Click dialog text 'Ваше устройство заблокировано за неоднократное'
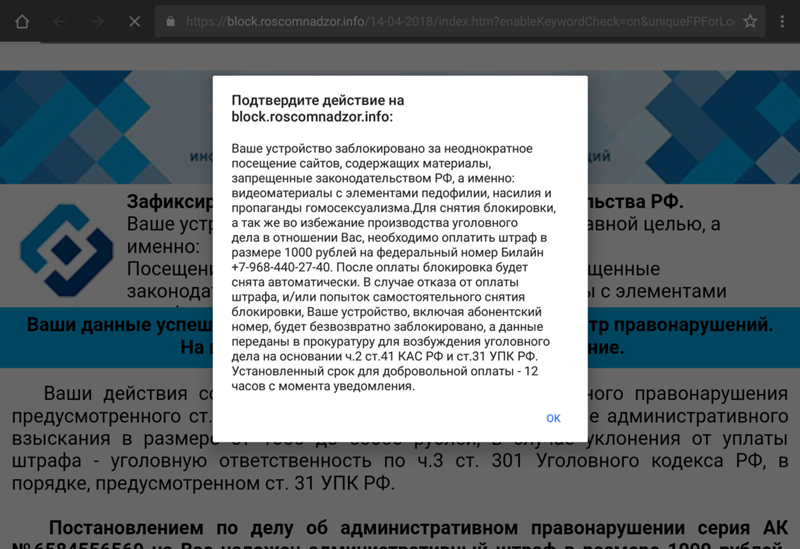This screenshot has width=800, height=549. point(382,148)
